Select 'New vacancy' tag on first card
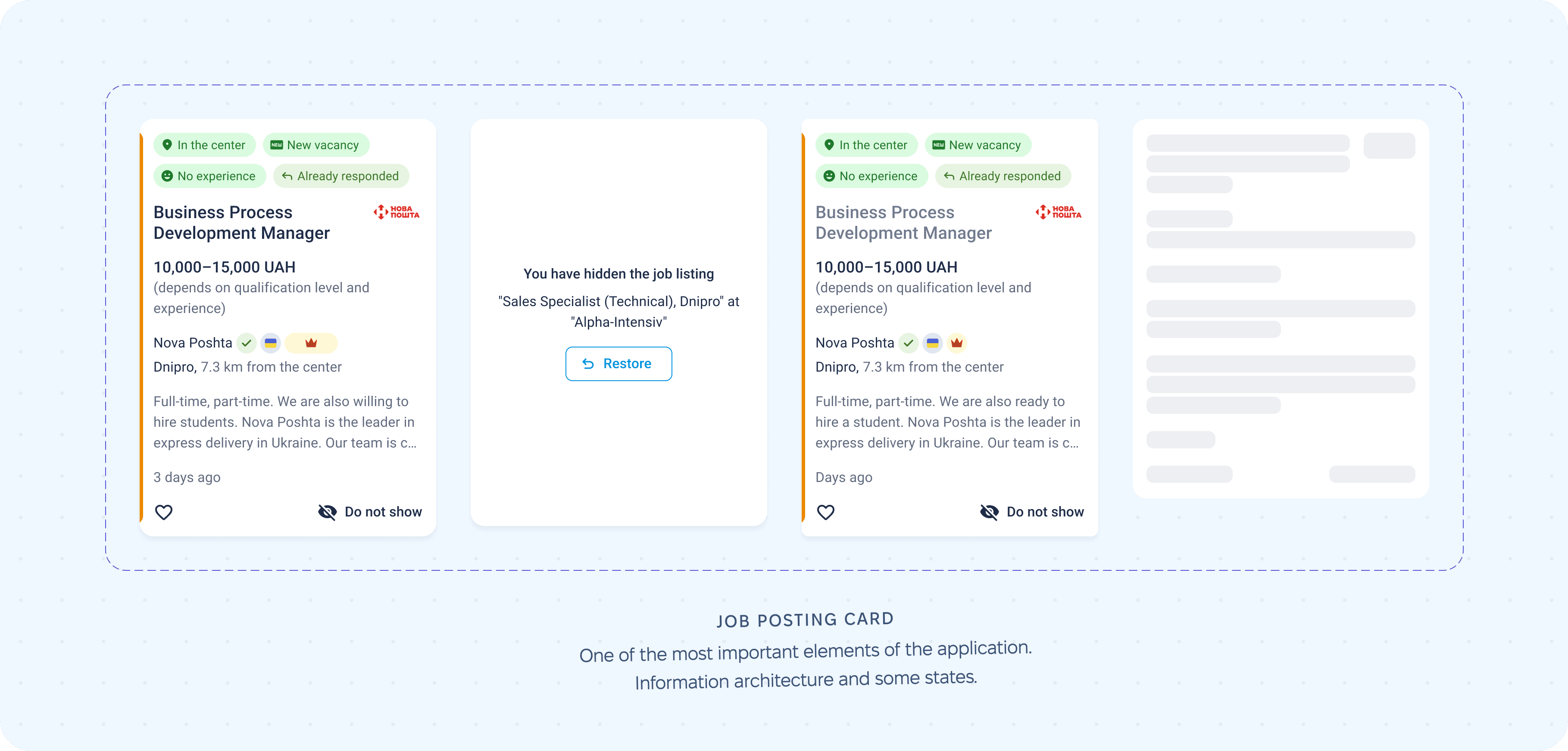 tap(316, 145)
